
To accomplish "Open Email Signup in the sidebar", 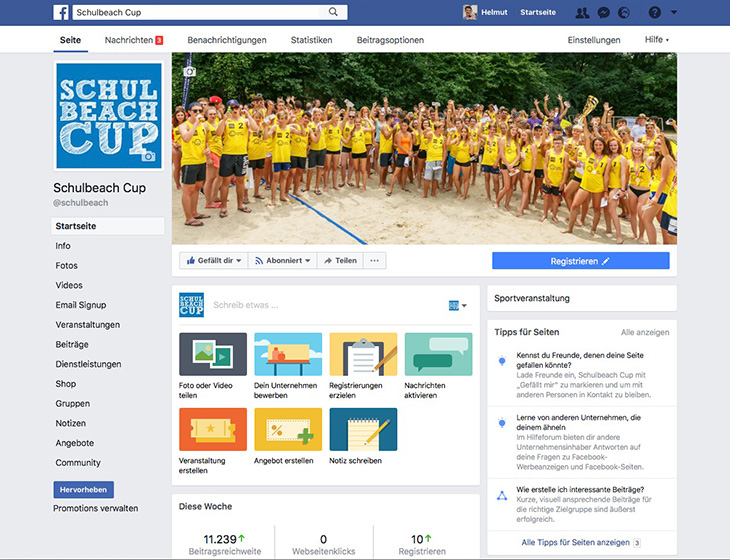I will (x=81, y=305).
